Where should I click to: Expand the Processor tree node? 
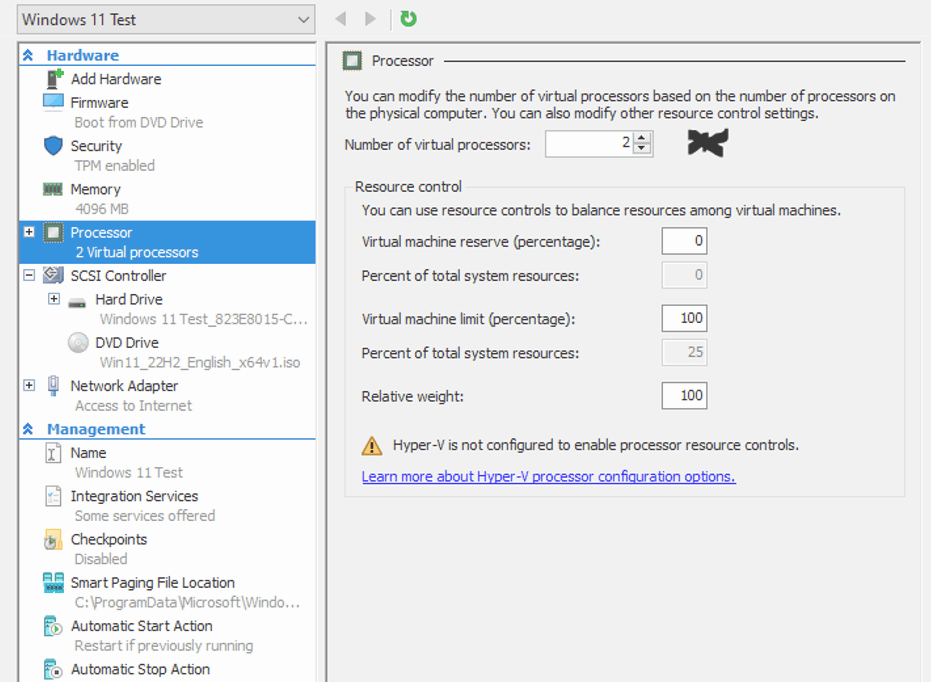click(29, 233)
